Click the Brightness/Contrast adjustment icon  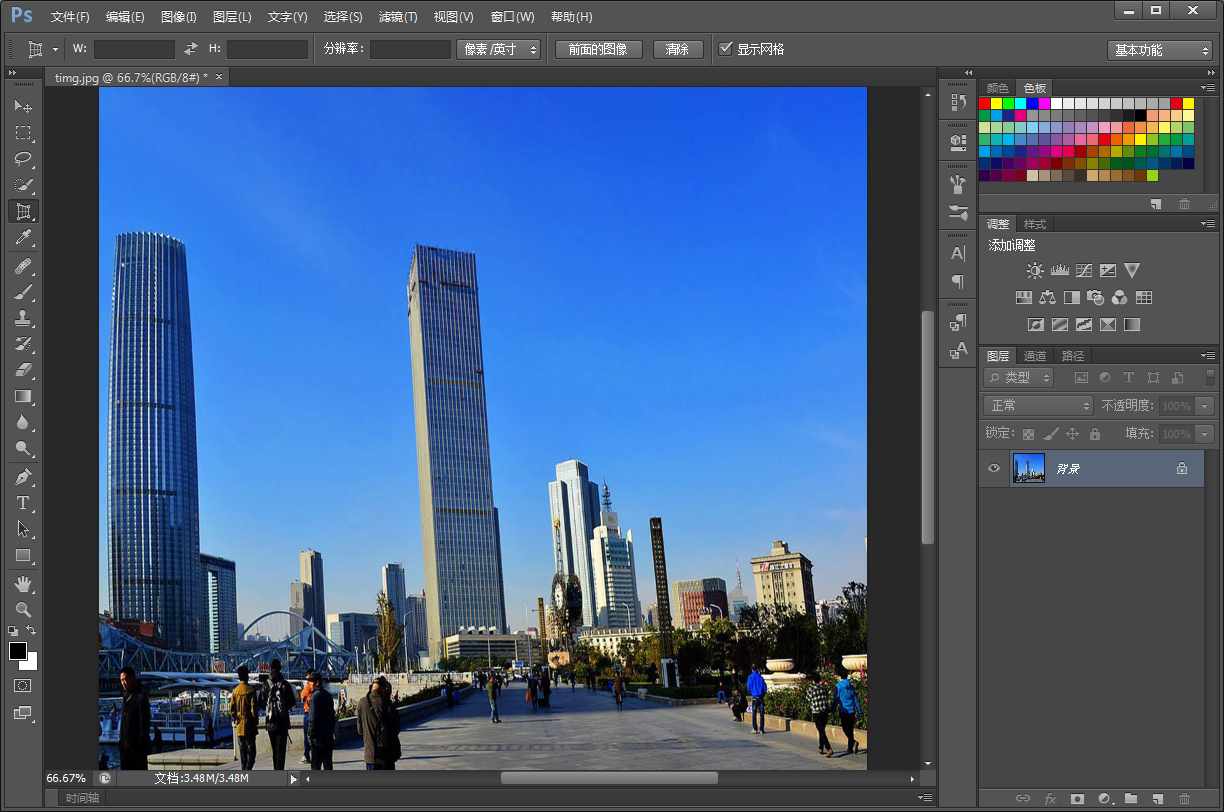point(1035,271)
